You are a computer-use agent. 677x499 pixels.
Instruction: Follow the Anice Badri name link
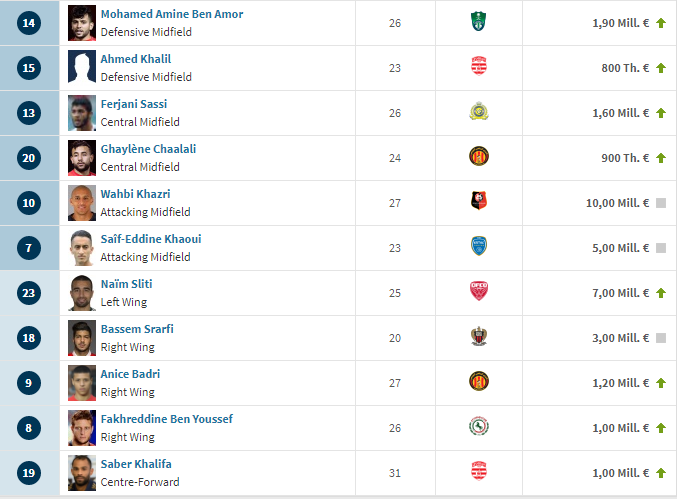click(130, 374)
